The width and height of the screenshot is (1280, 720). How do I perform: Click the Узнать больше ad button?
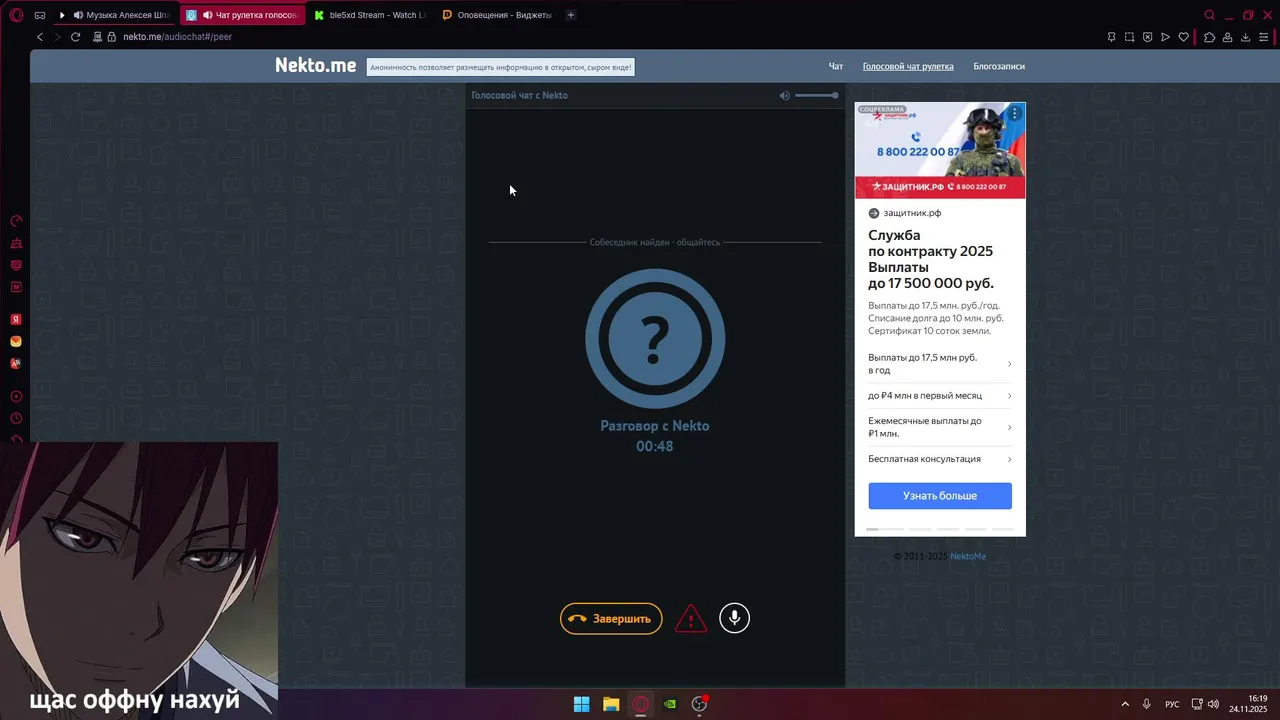click(x=940, y=496)
